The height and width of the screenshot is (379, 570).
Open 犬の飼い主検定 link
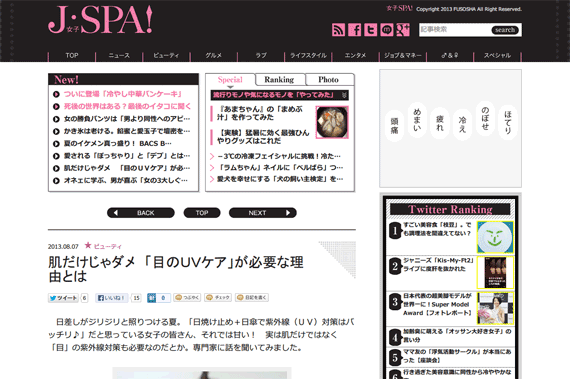point(280,179)
